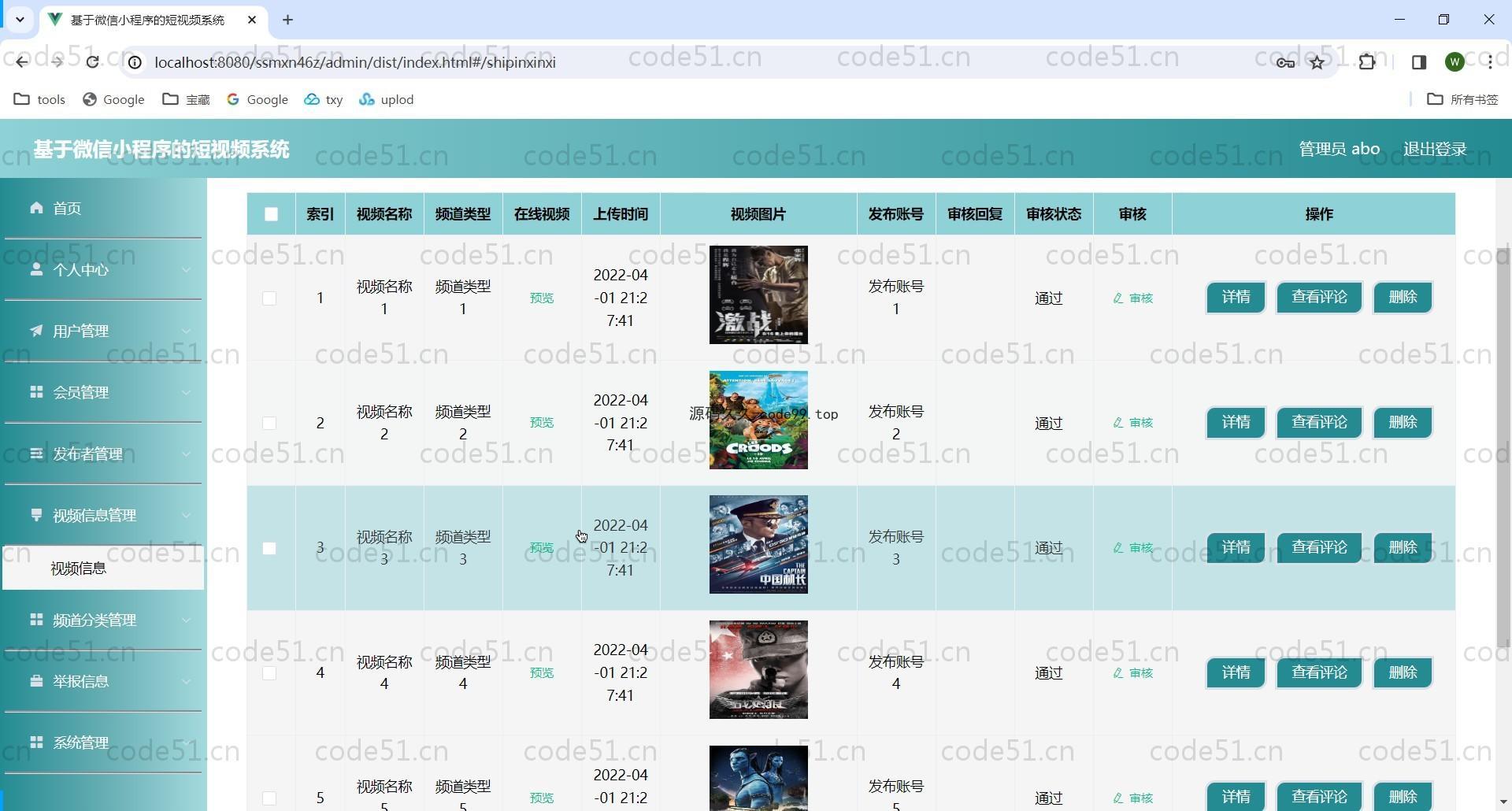Click the 发布账号 3 cell
Screen dimensions: 1512x811
[896, 548]
